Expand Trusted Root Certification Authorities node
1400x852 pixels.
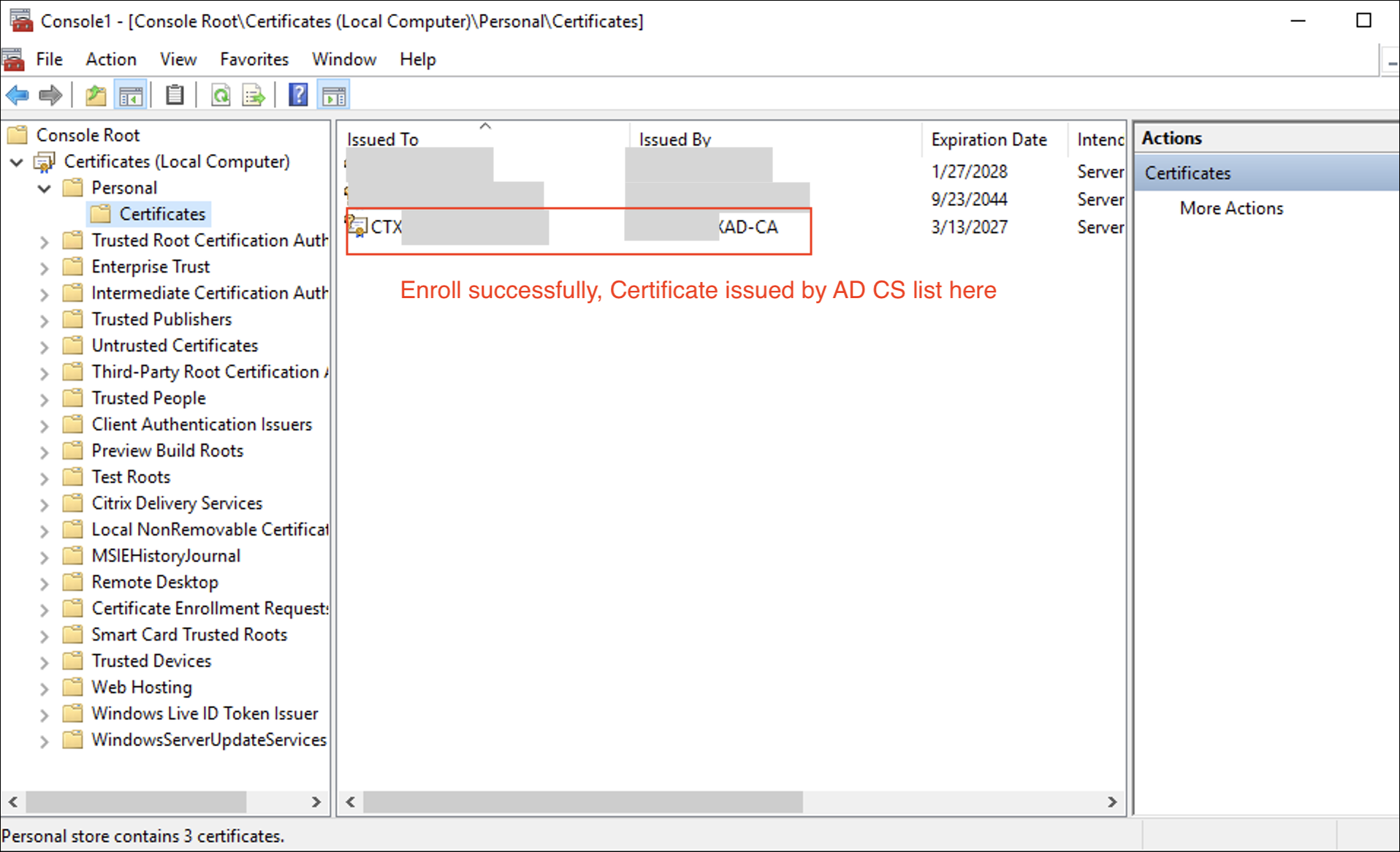[x=45, y=241]
